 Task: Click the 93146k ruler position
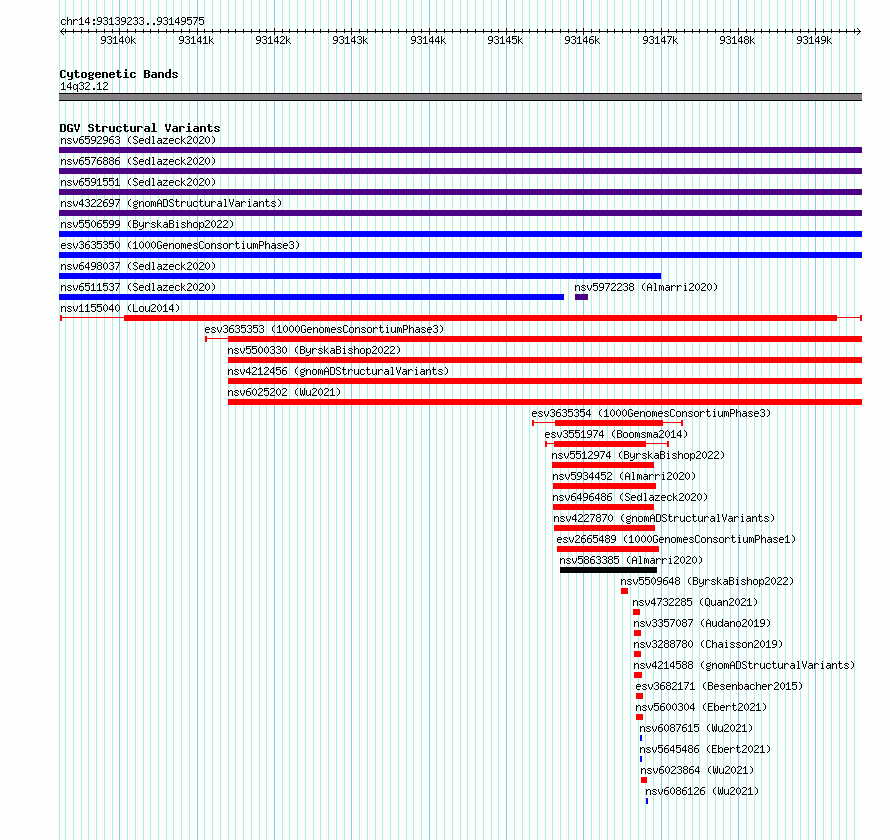tap(582, 40)
